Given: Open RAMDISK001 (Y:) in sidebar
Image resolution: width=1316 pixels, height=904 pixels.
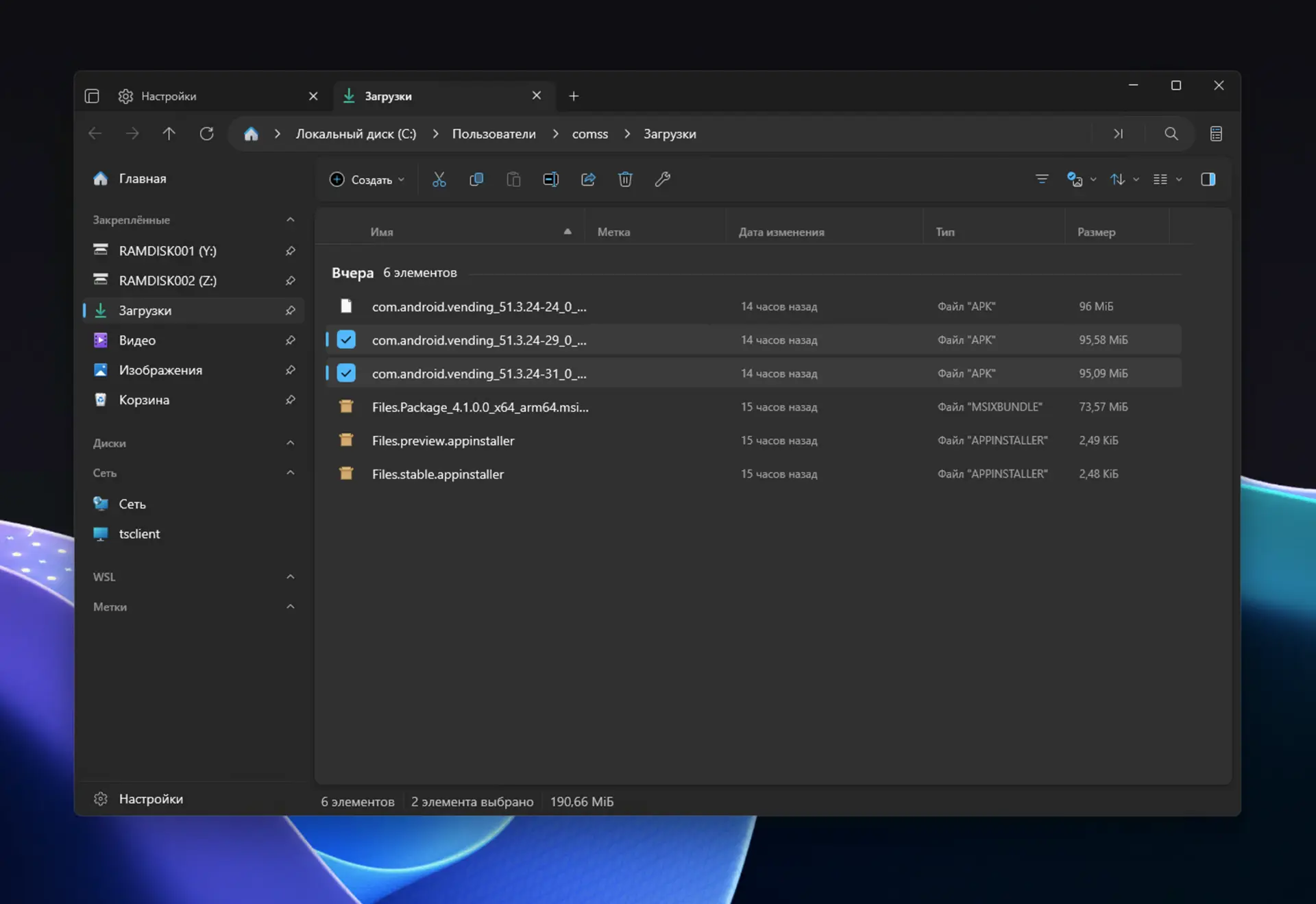Looking at the screenshot, I should click(x=192, y=251).
